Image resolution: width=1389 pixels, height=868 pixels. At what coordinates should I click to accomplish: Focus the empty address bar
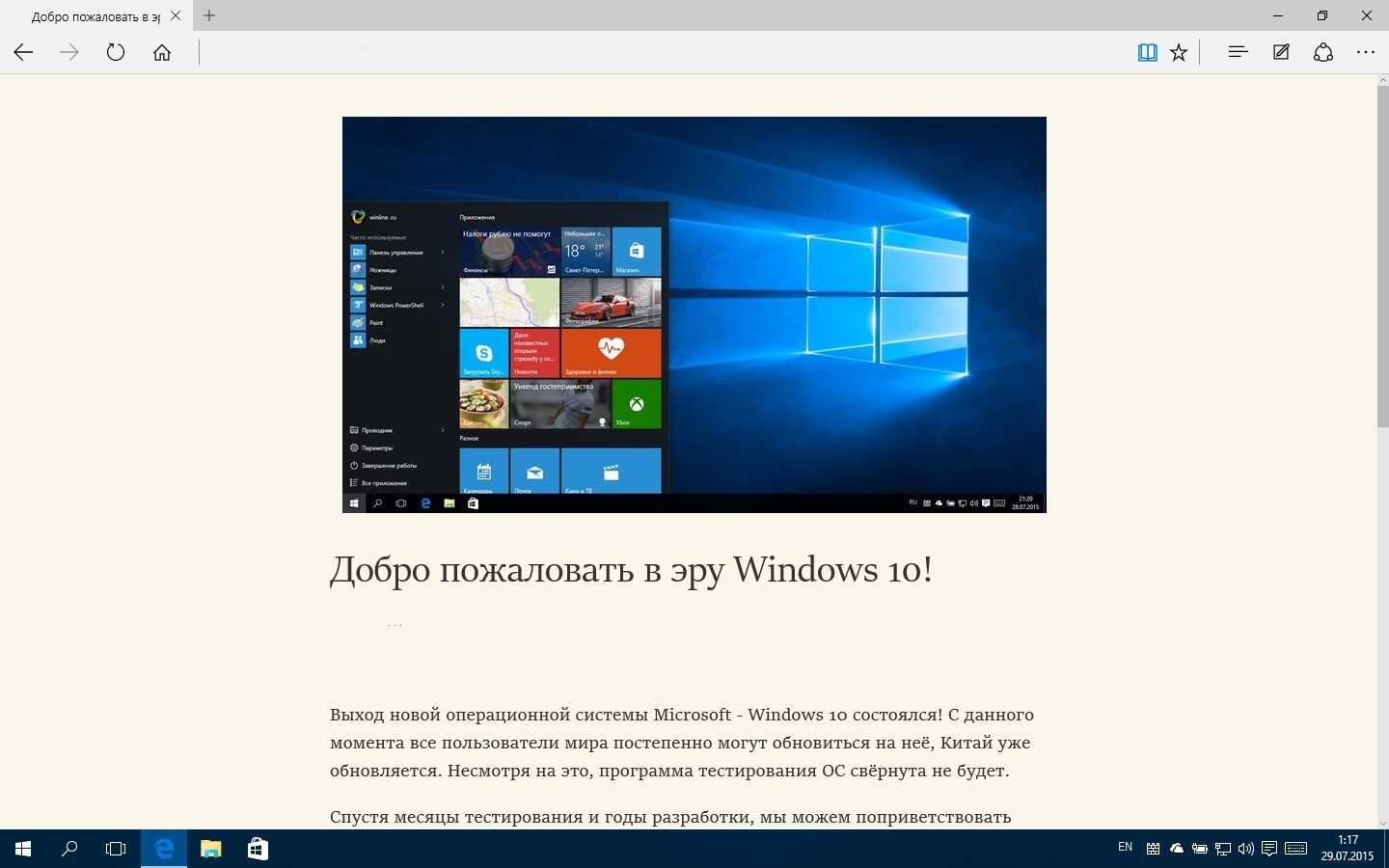coord(664,52)
